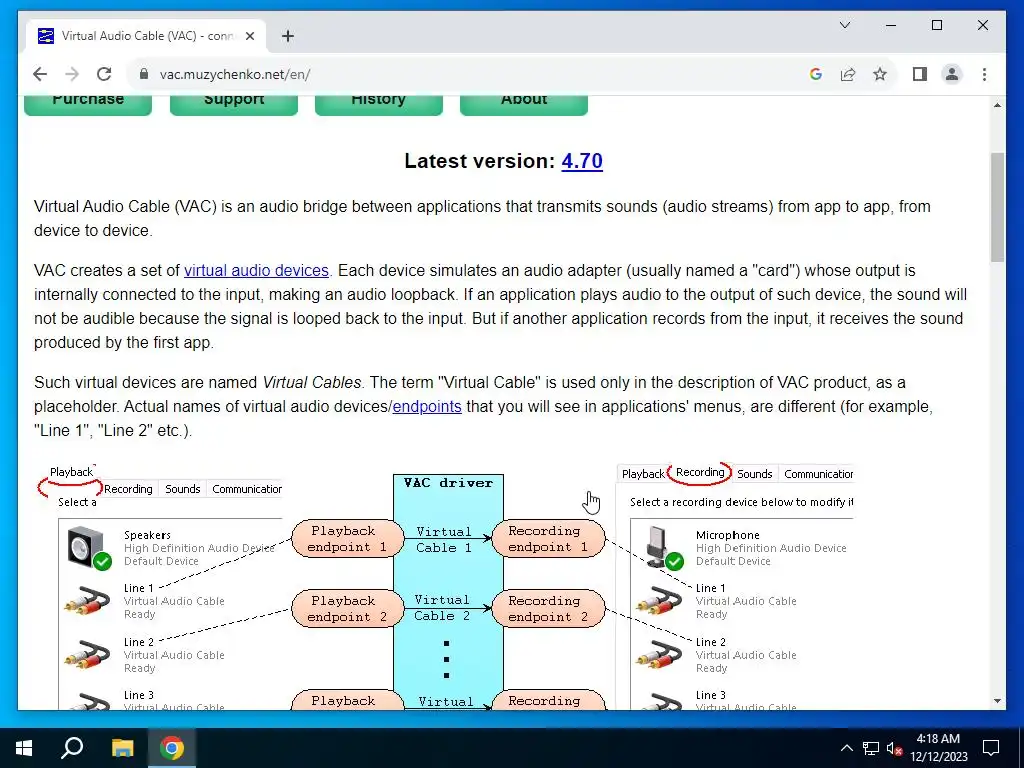Follow the endpoints link
Screen dimensions: 1024x768
click(x=427, y=406)
